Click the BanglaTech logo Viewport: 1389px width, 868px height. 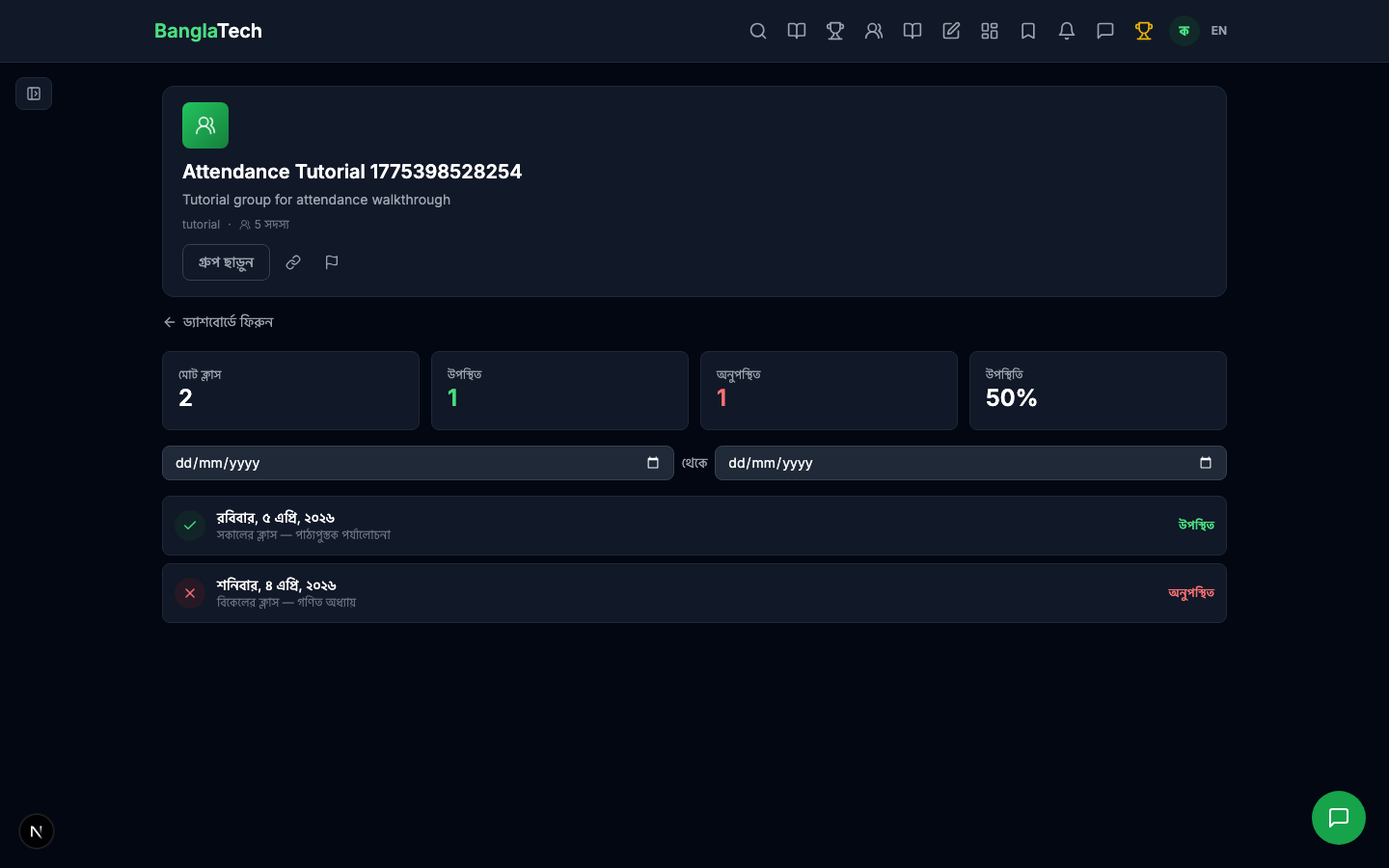208,31
